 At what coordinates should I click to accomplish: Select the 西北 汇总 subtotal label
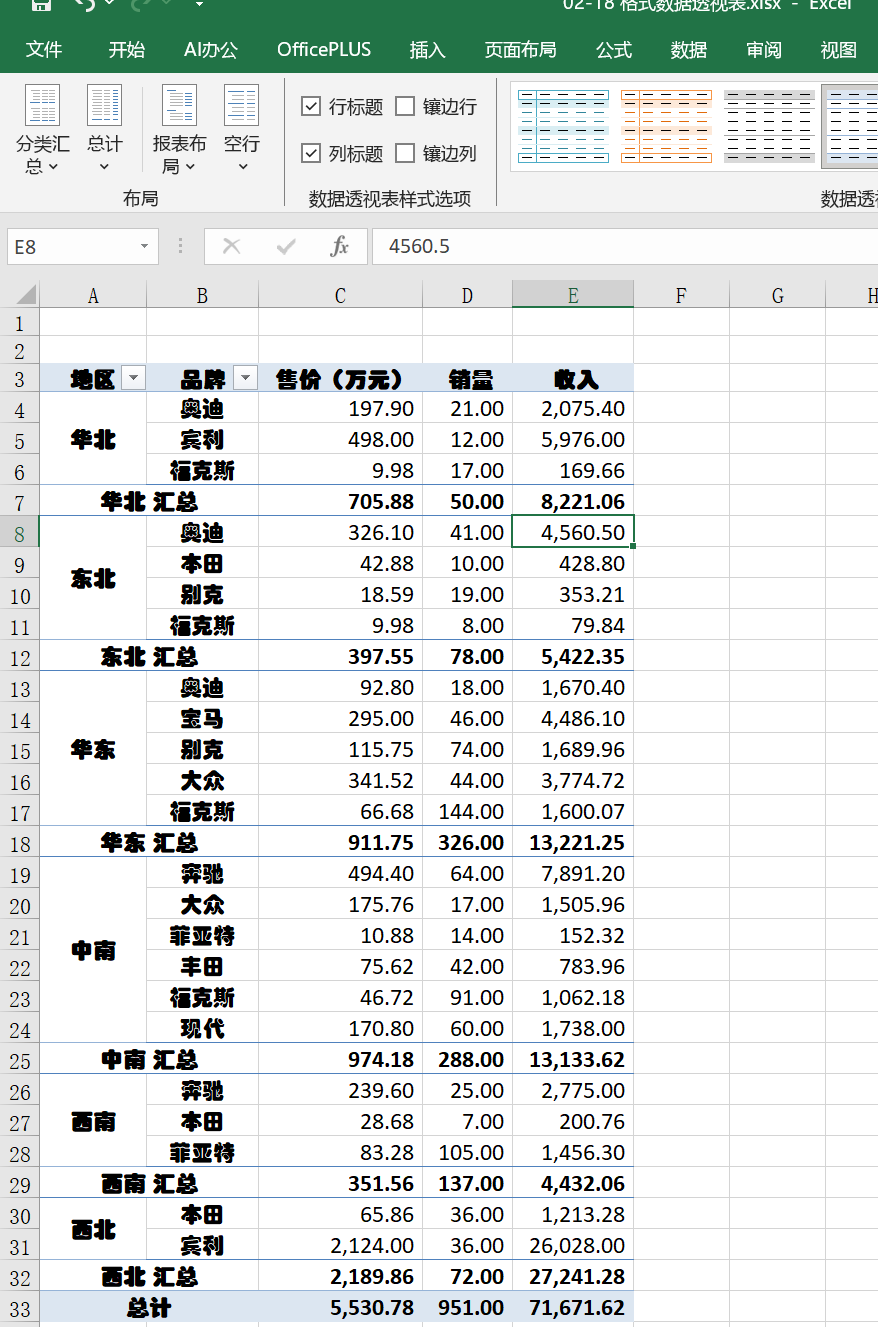point(149,1276)
